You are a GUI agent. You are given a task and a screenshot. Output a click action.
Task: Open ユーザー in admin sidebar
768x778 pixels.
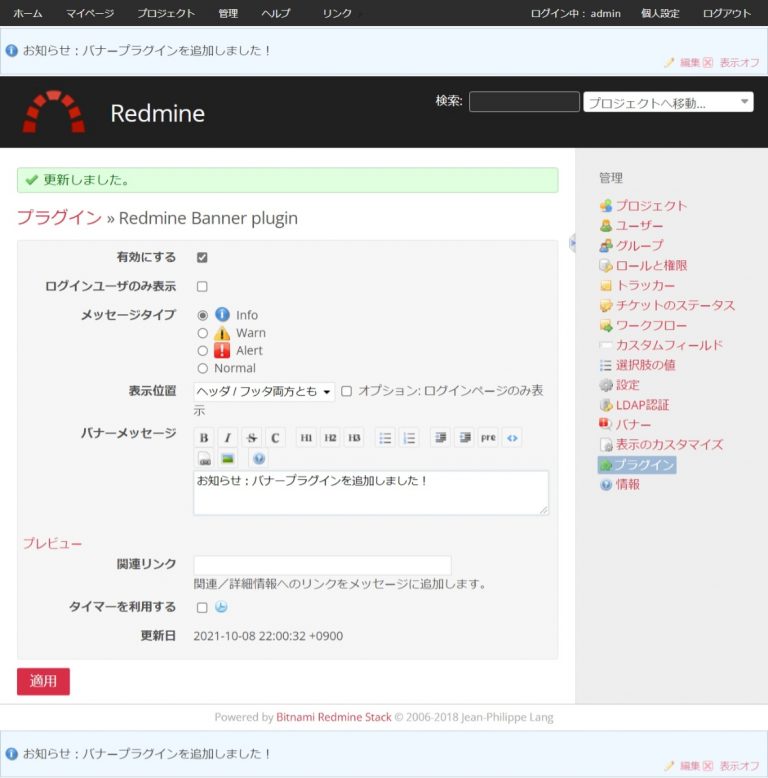coord(639,226)
